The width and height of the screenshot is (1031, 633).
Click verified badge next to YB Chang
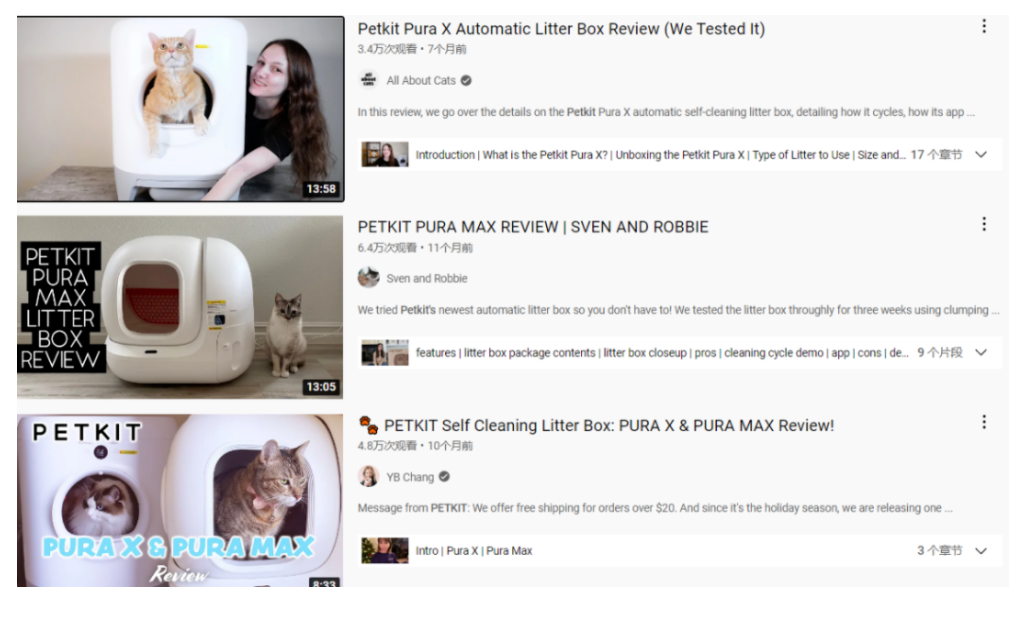pyautogui.click(x=444, y=477)
